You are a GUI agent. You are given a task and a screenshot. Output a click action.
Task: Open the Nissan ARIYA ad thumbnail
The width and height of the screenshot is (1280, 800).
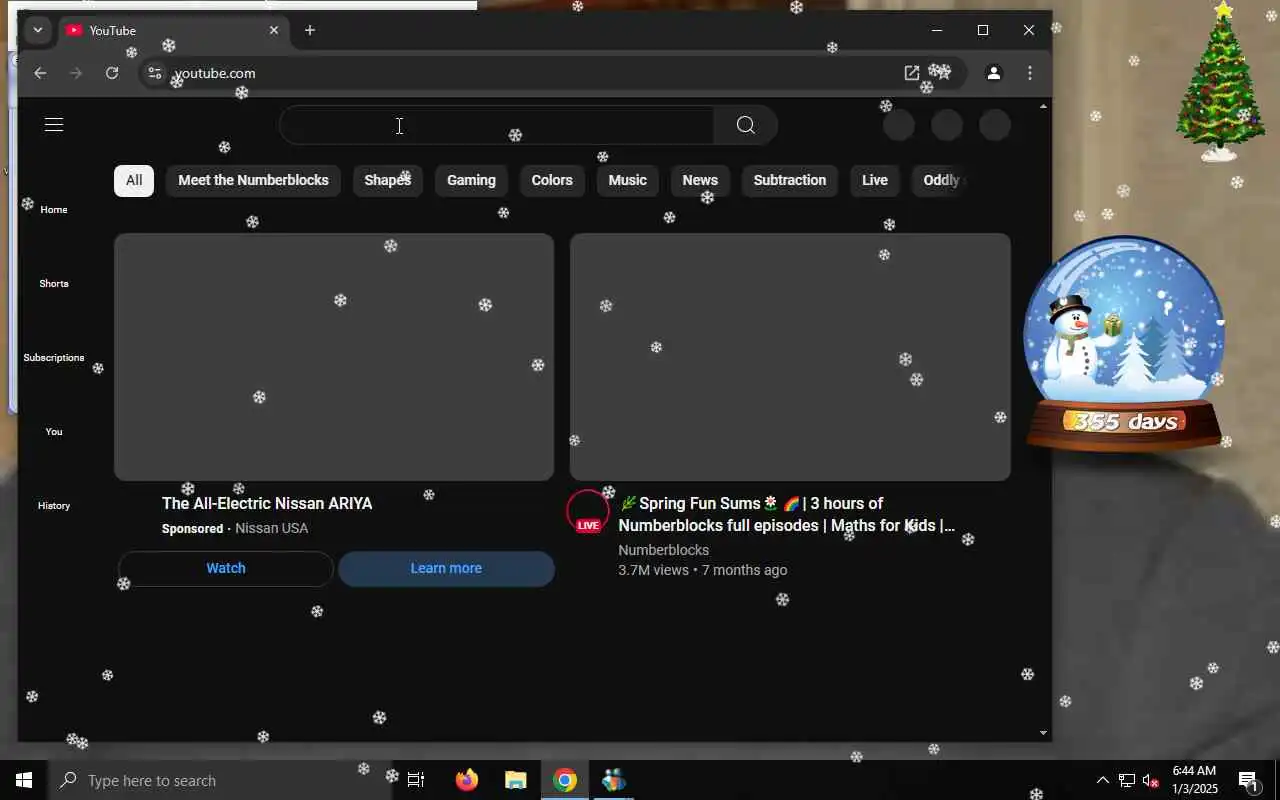pos(334,357)
